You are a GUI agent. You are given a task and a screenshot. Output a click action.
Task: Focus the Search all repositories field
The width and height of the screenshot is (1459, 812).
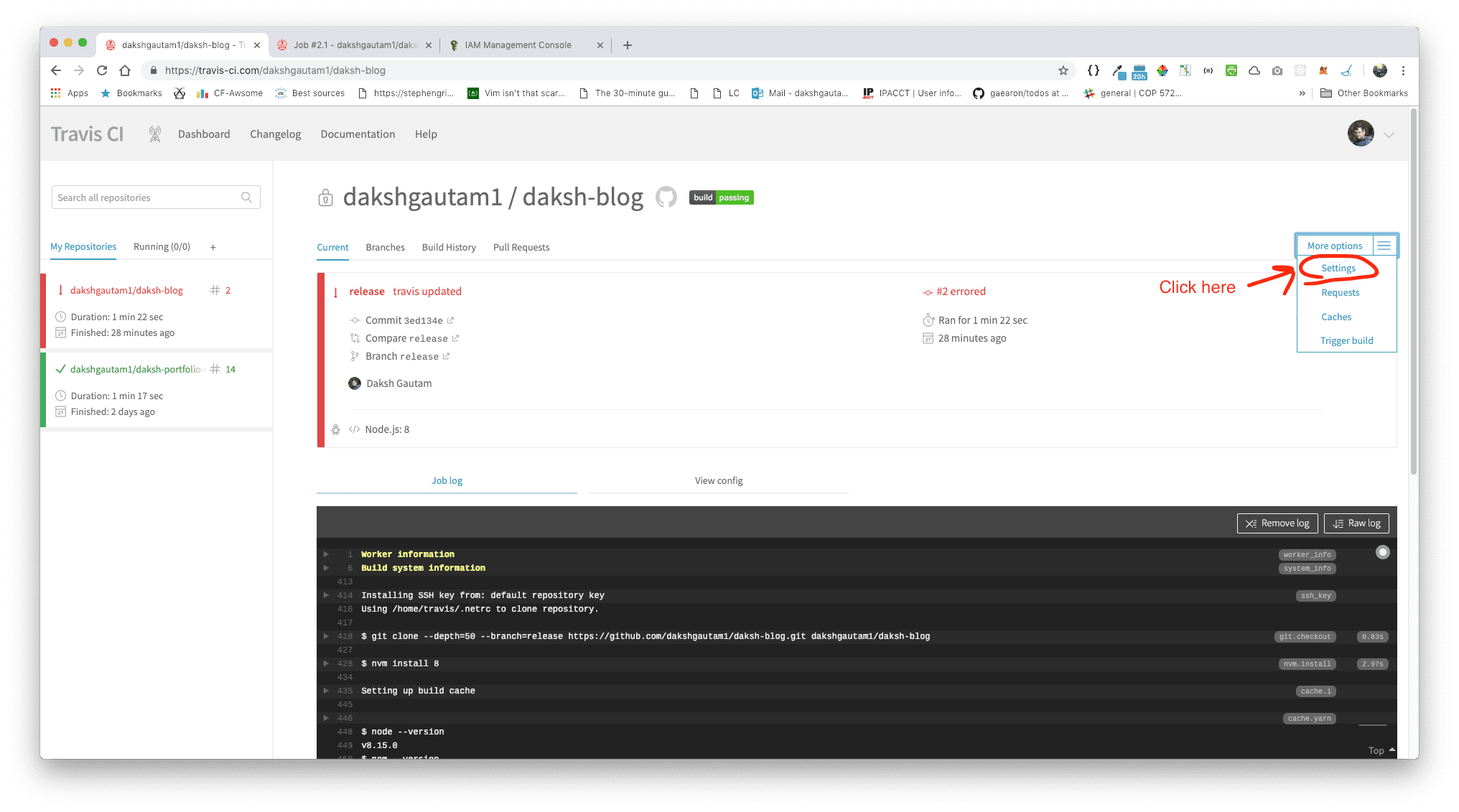click(156, 197)
